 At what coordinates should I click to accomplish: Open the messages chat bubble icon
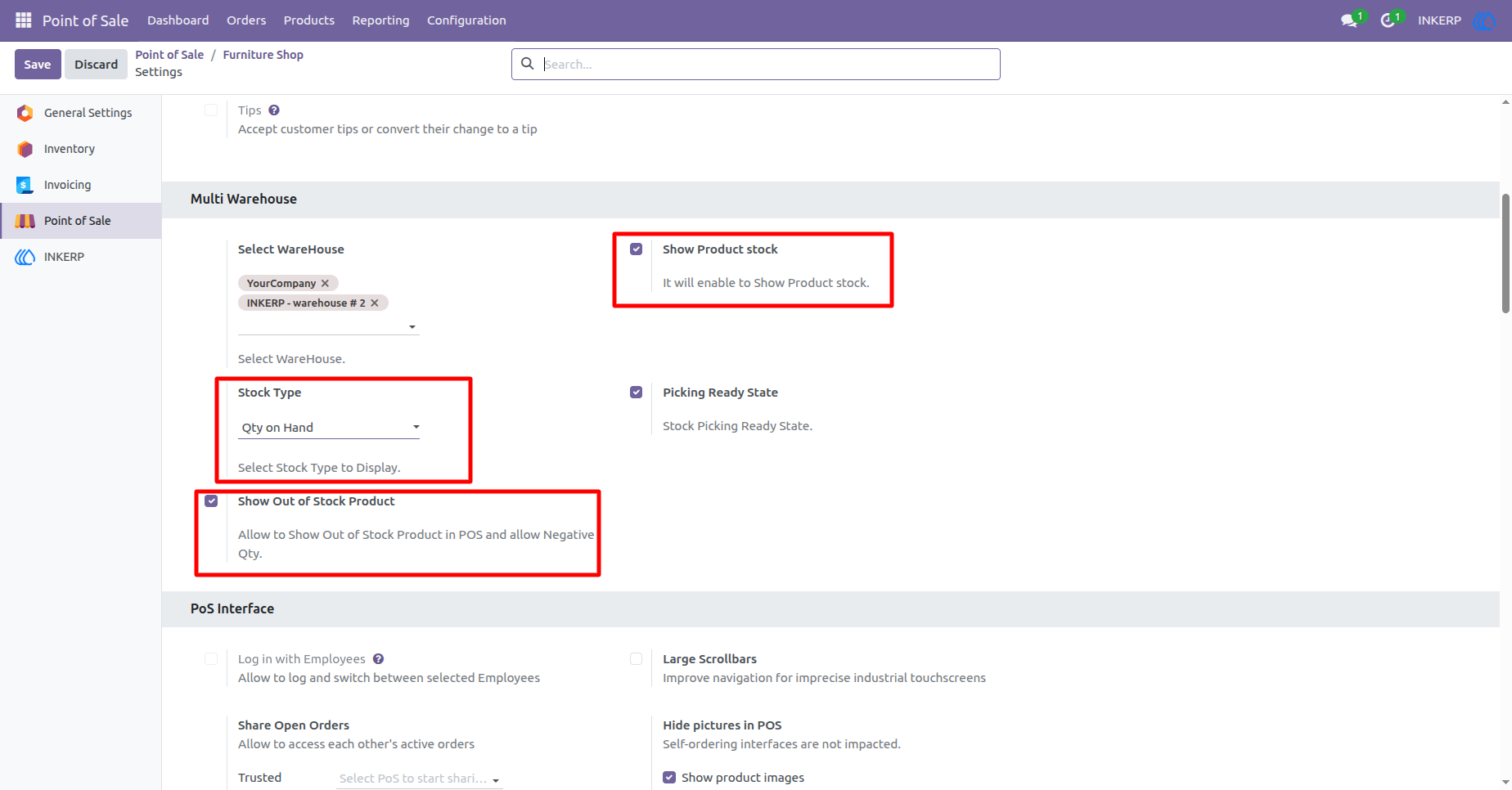pos(1349,20)
